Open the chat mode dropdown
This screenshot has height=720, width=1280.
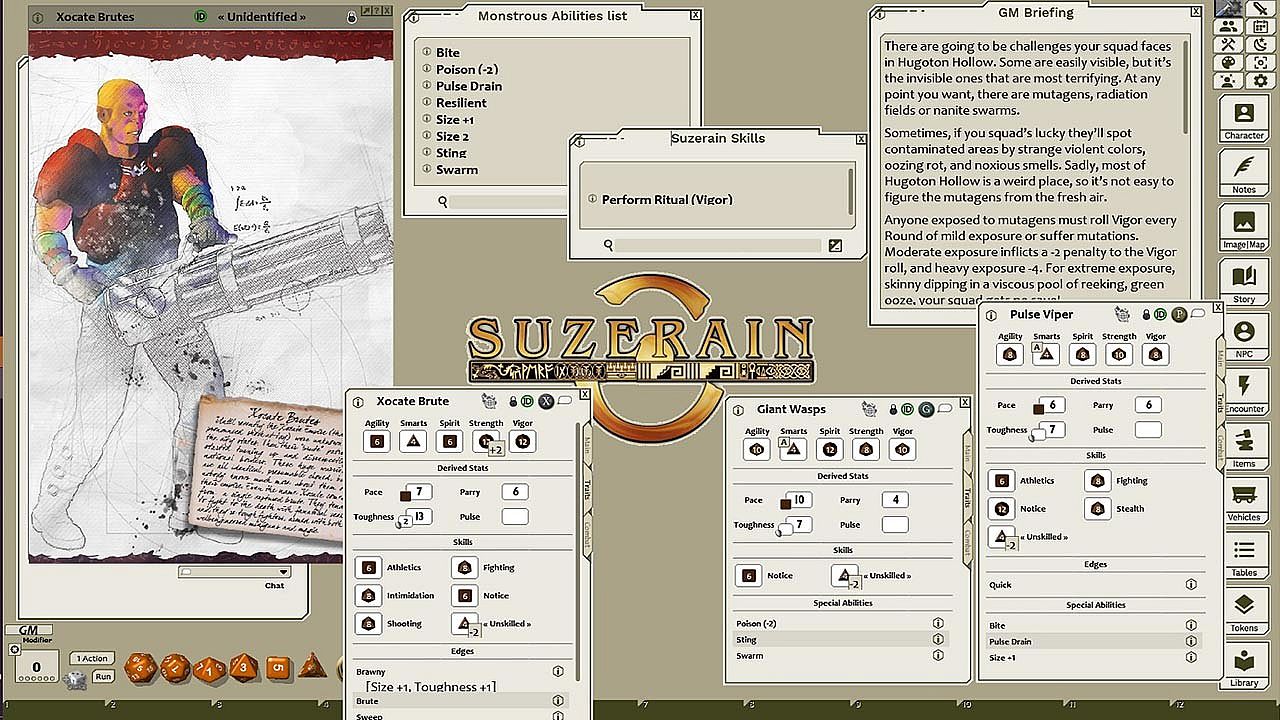pyautogui.click(x=284, y=572)
